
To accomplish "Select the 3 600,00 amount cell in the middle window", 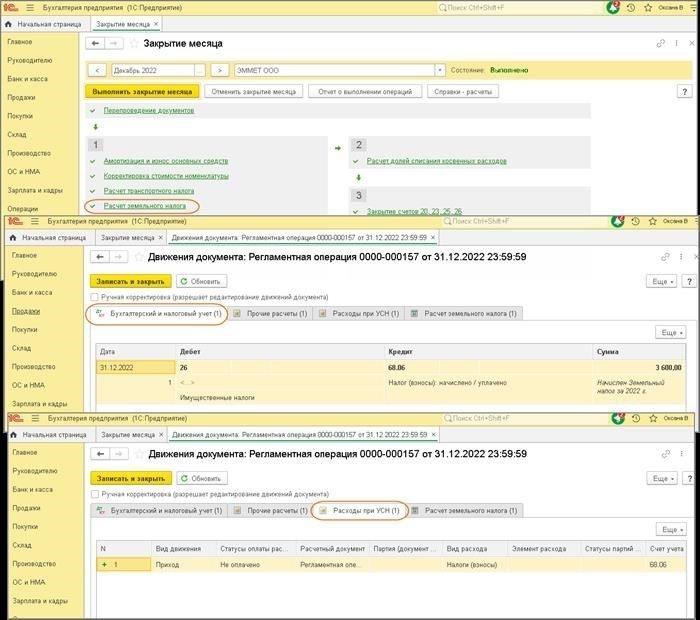I will pyautogui.click(x=639, y=367).
